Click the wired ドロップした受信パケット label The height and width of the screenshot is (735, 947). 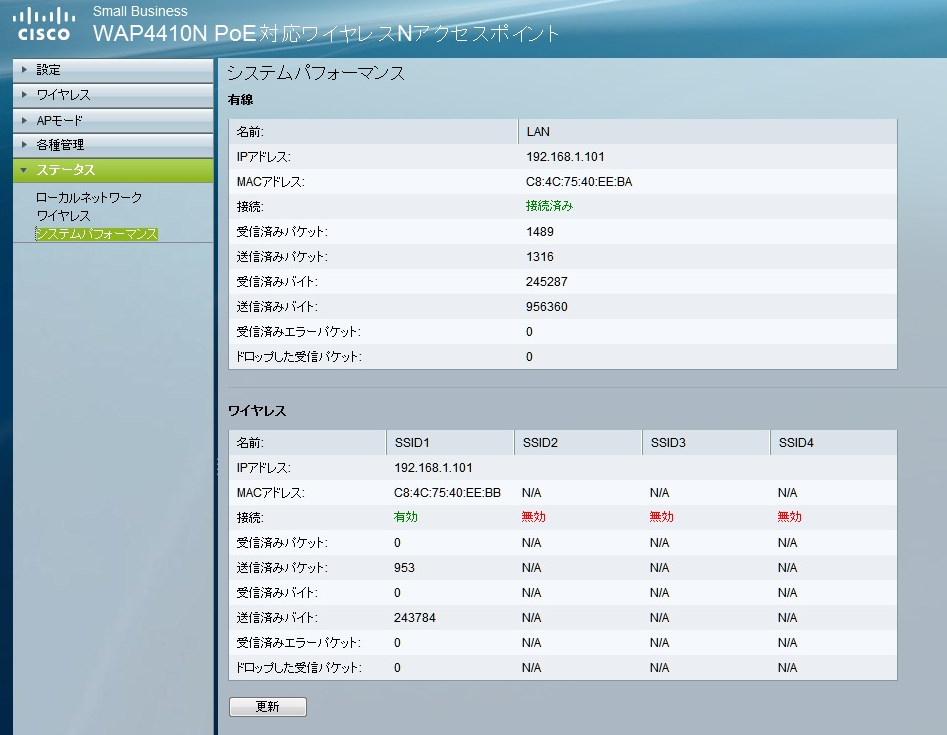pyautogui.click(x=298, y=357)
